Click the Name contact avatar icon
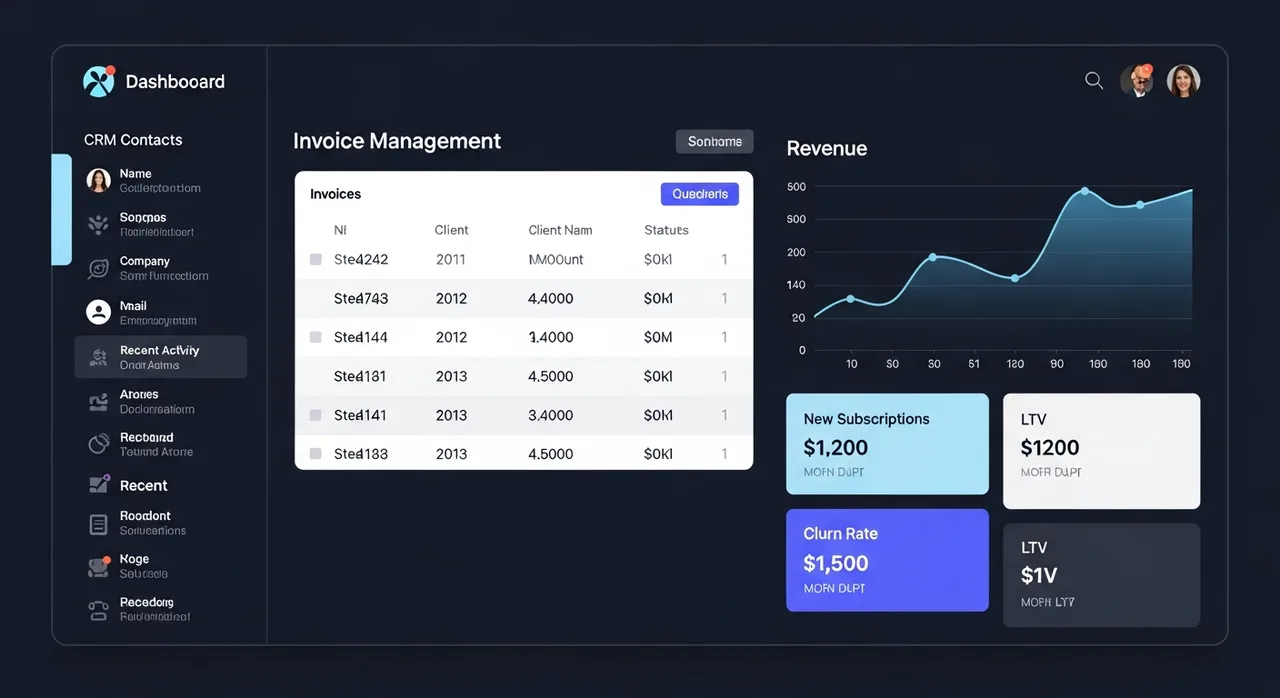Image resolution: width=1280 pixels, height=698 pixels. click(x=98, y=180)
